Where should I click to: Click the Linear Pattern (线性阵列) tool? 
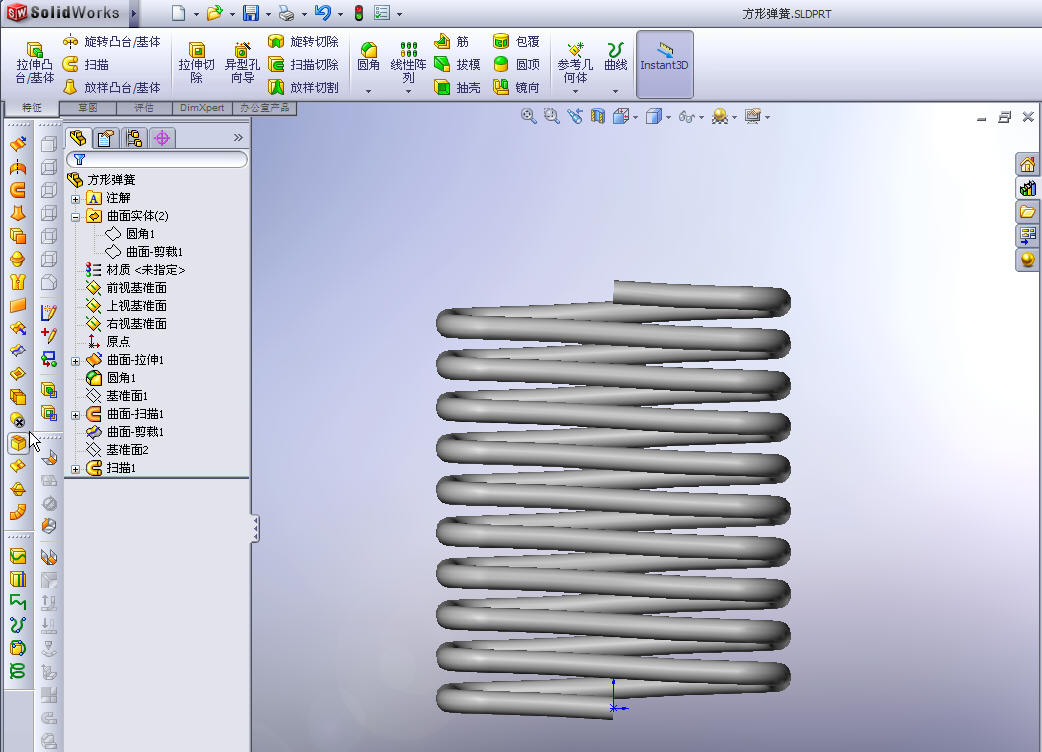[408, 63]
